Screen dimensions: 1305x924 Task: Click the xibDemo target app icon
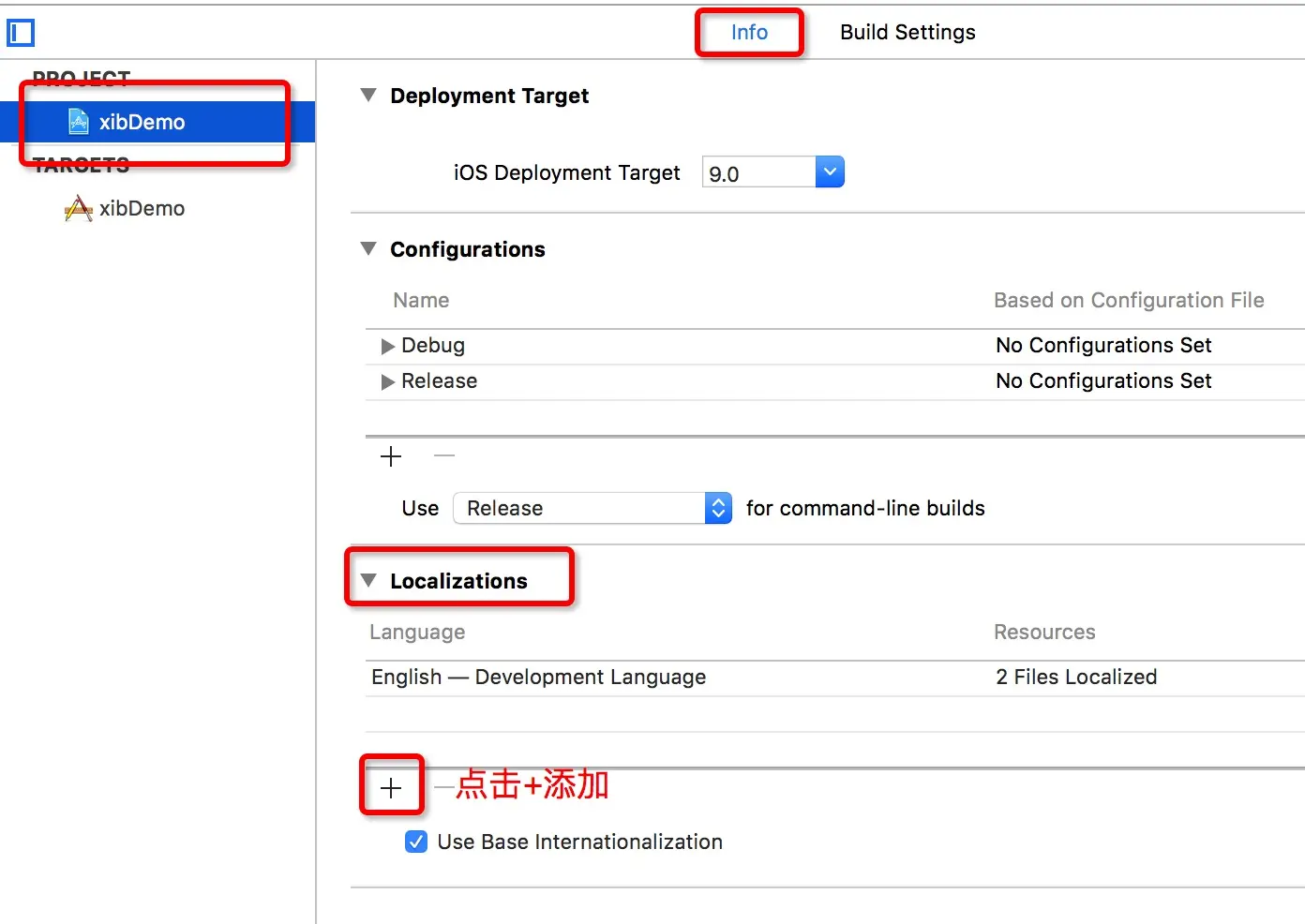coord(78,208)
